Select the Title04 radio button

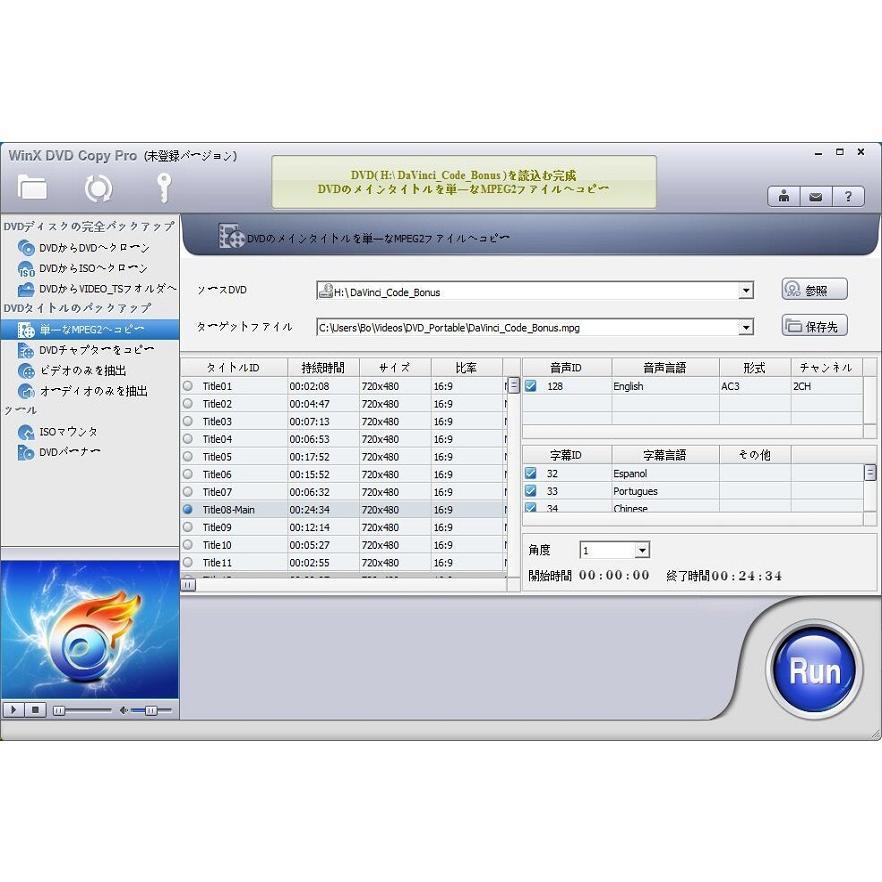tap(188, 439)
